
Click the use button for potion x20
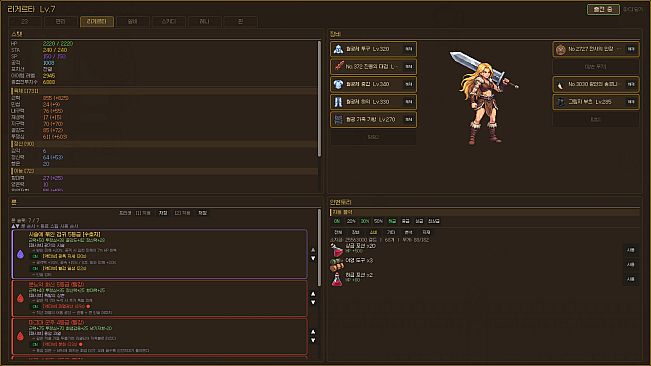tap(631, 250)
